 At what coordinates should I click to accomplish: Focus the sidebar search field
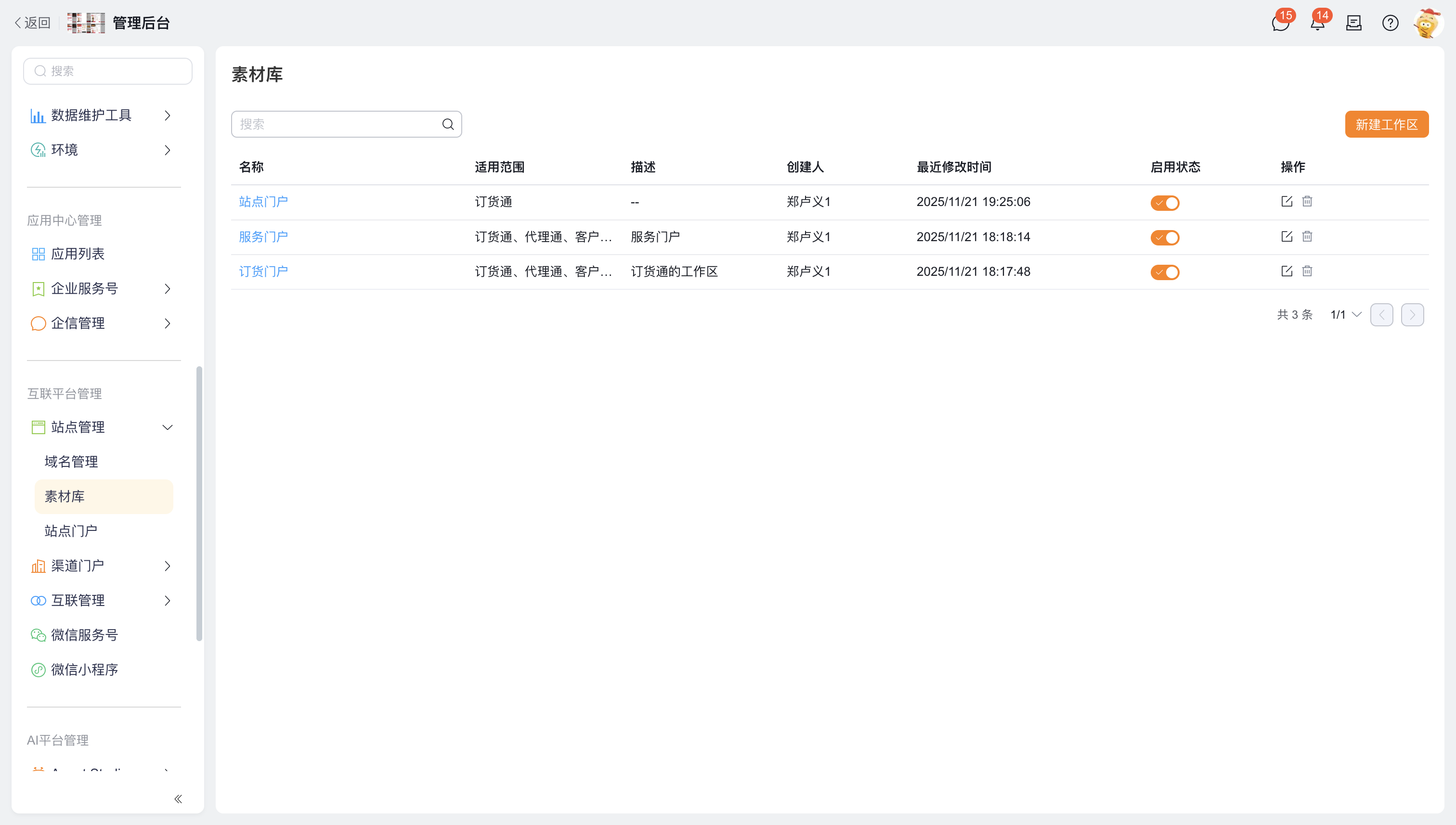point(108,71)
